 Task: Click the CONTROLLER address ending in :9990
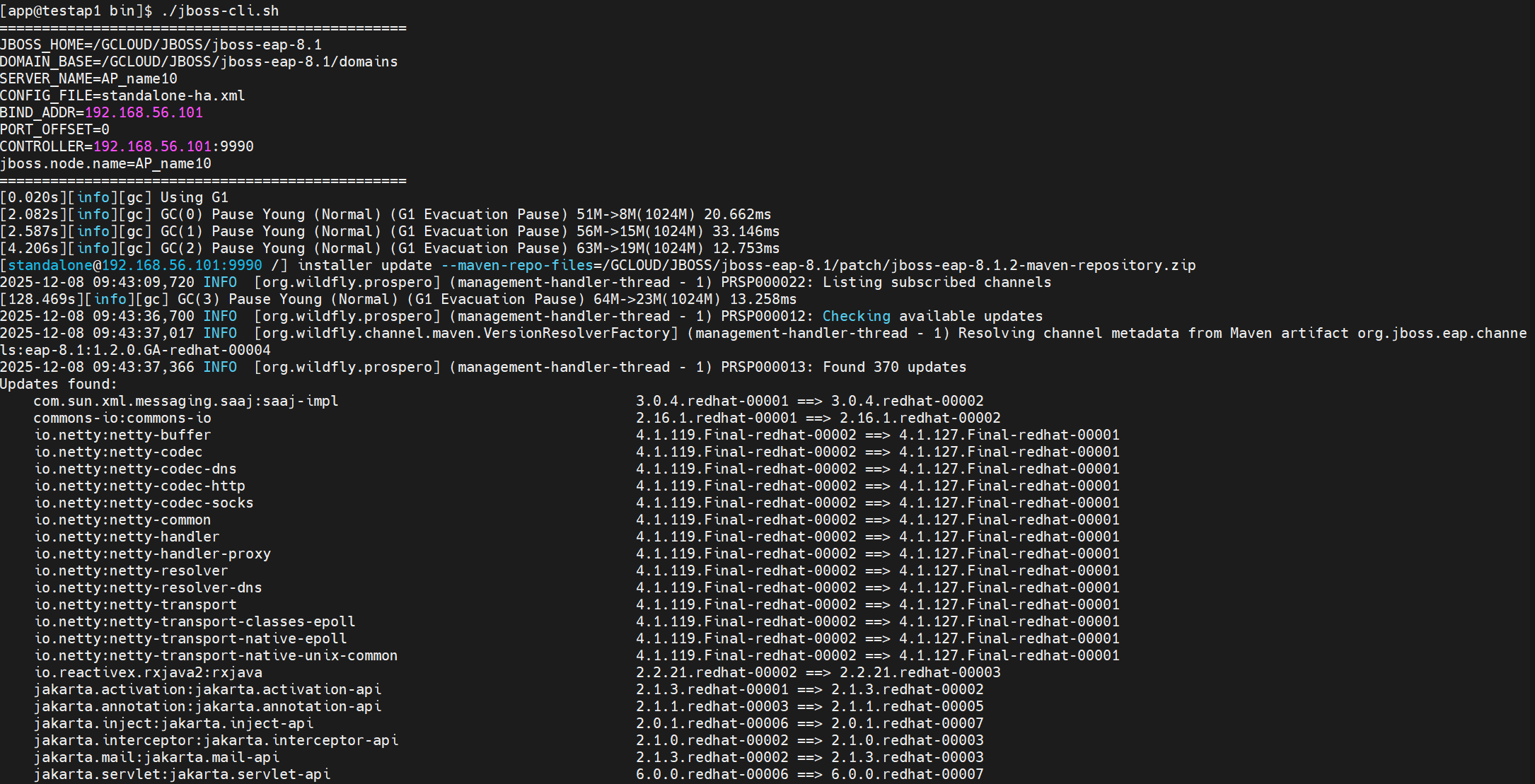coord(173,146)
